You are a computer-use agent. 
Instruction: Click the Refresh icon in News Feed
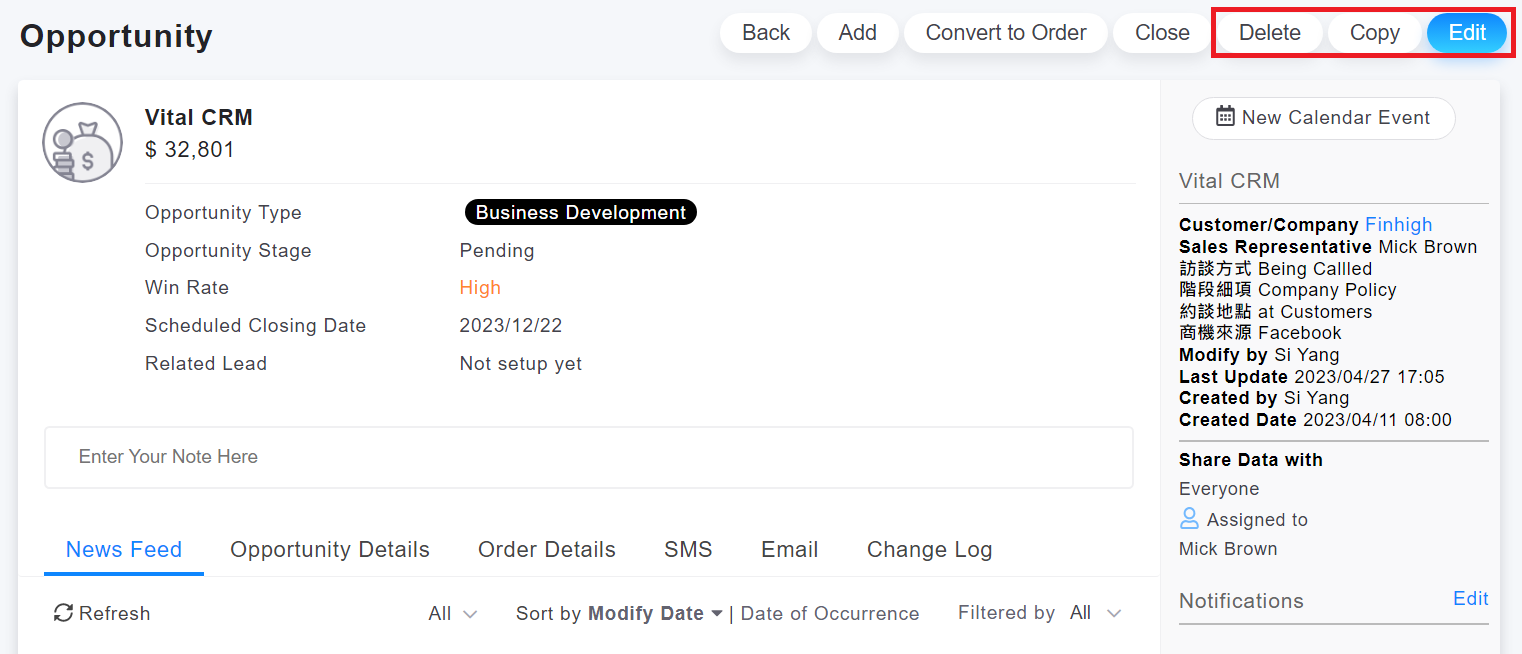[63, 613]
